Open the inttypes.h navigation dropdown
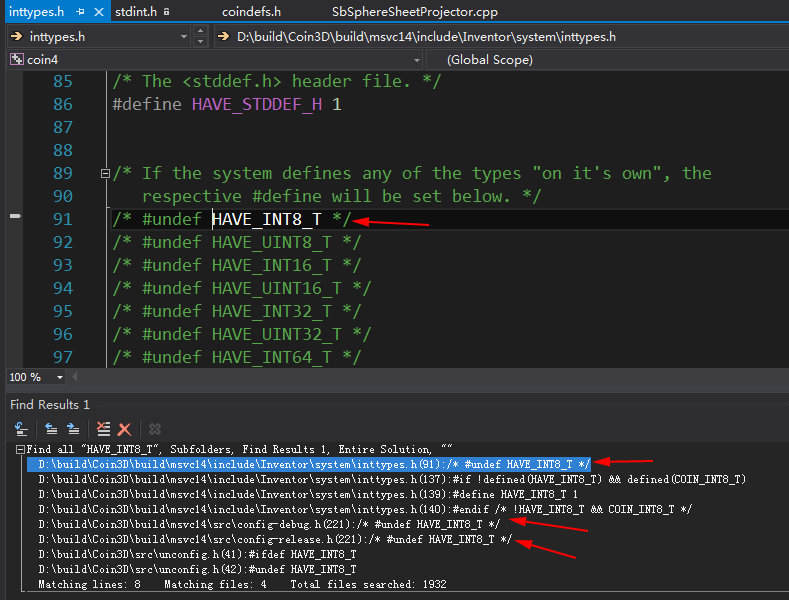Screen dimensions: 789x600 183,37
